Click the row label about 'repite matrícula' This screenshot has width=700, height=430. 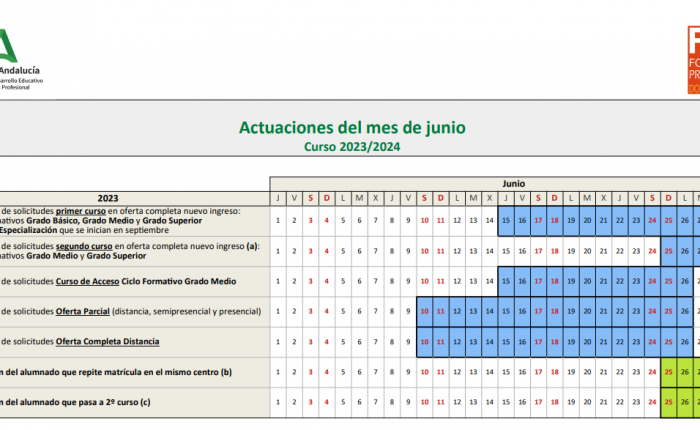(x=116, y=372)
